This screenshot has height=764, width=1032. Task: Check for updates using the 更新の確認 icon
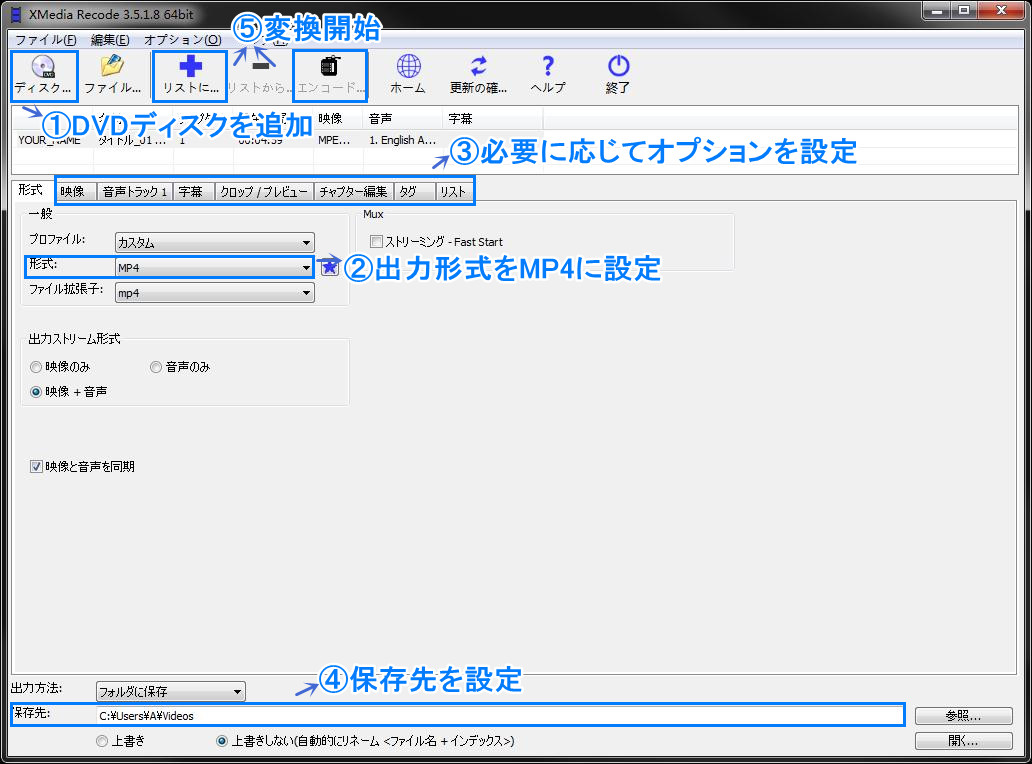(477, 72)
